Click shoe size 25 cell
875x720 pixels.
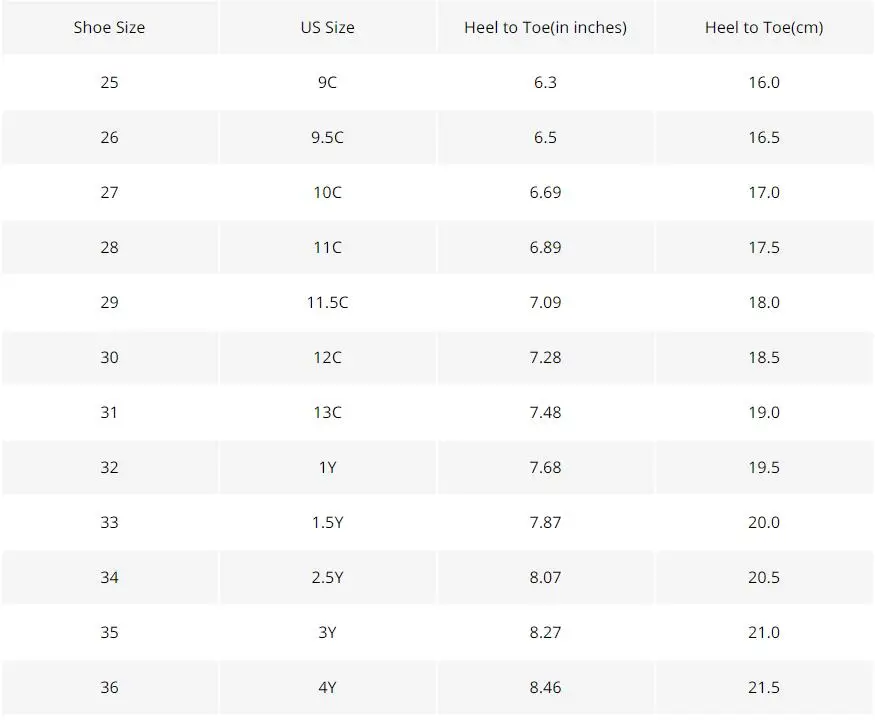(109, 82)
